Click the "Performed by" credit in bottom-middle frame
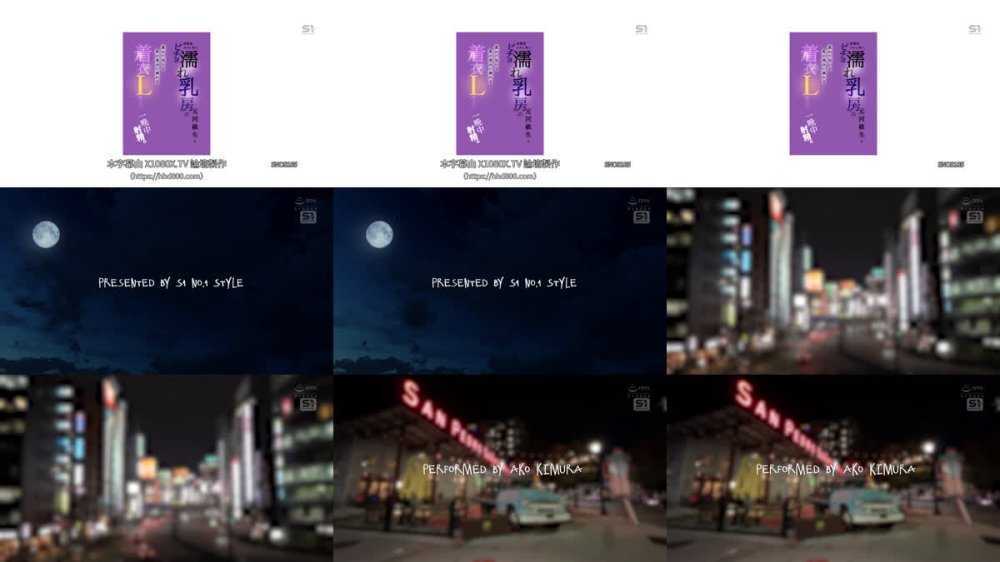Image resolution: width=1000 pixels, height=562 pixels. (x=502, y=469)
